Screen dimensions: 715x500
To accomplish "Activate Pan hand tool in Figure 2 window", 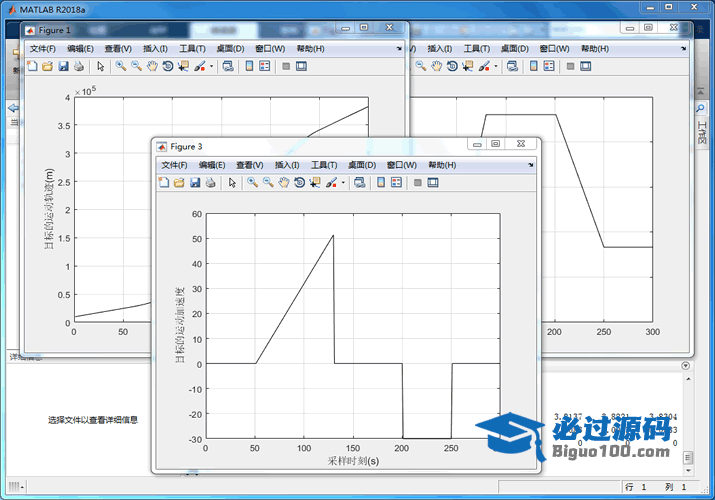I will (436, 67).
